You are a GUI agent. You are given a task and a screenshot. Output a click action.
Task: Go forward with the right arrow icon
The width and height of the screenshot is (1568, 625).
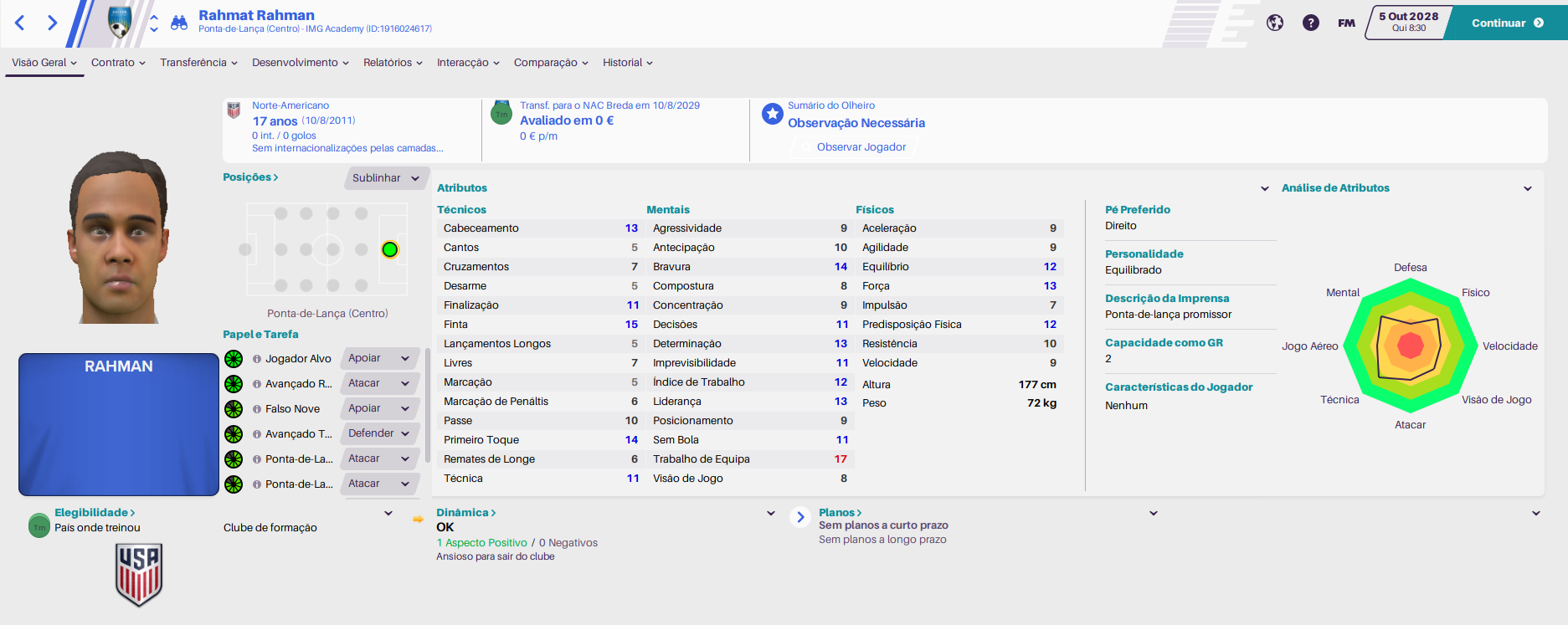[x=52, y=23]
